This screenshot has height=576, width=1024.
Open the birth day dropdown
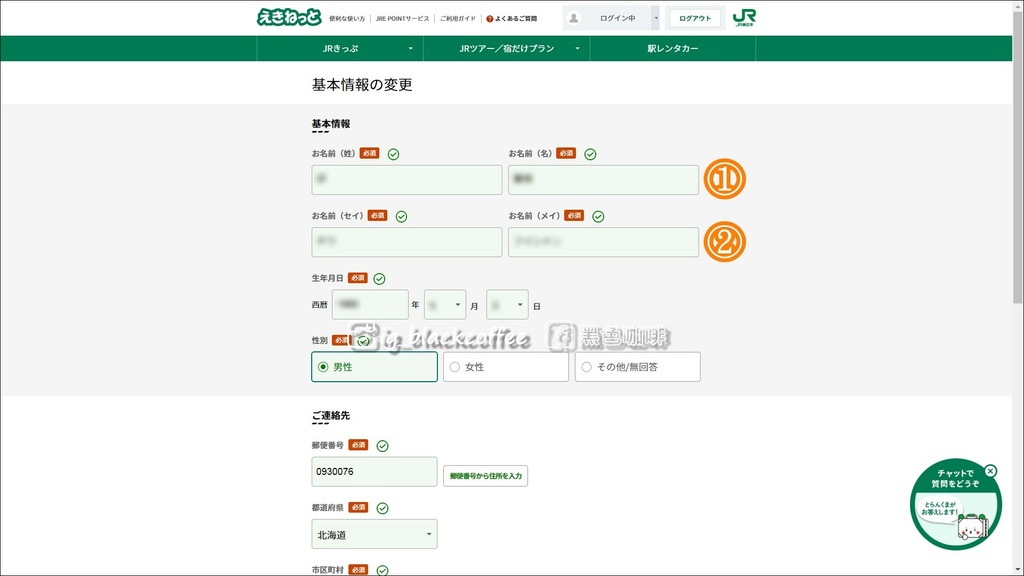(507, 305)
